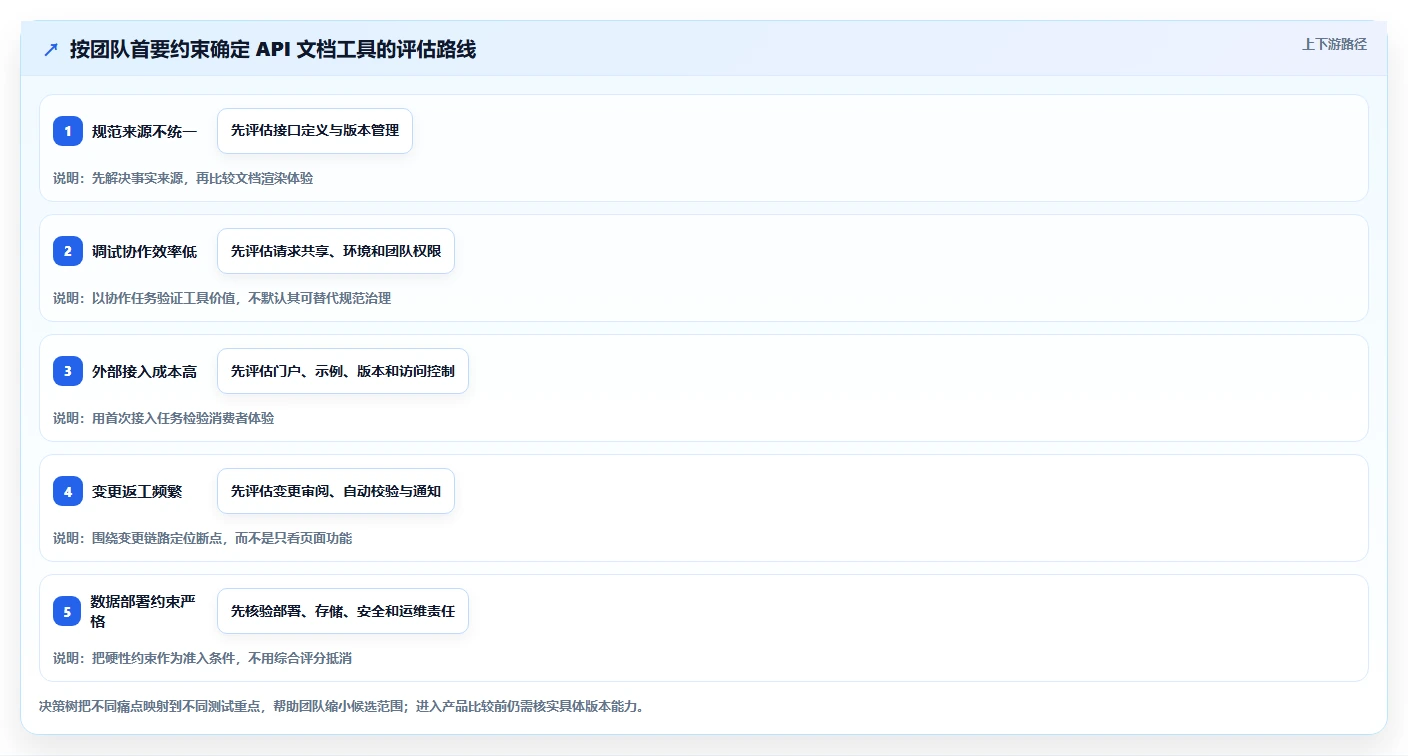Screen dimensions: 1408x756
Task: Click the step 4 number badge
Action: point(68,491)
